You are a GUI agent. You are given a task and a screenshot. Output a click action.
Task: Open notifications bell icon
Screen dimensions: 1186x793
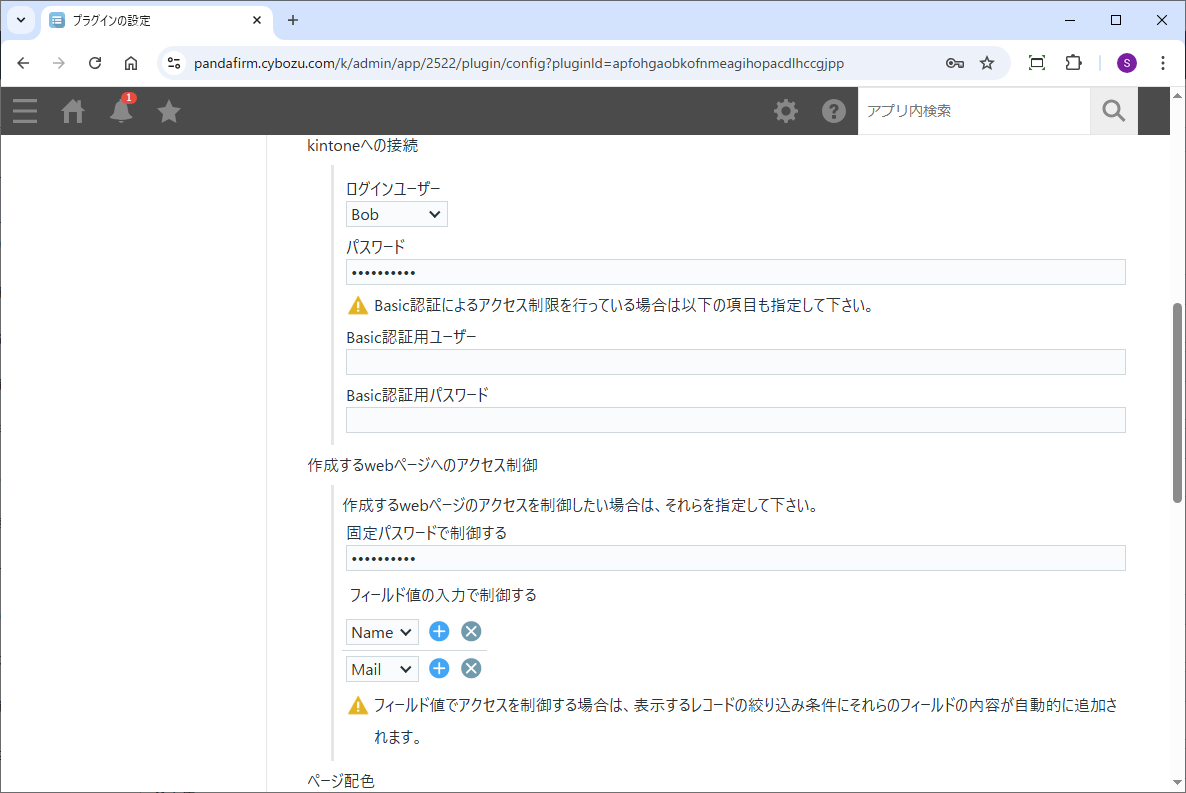tap(121, 111)
